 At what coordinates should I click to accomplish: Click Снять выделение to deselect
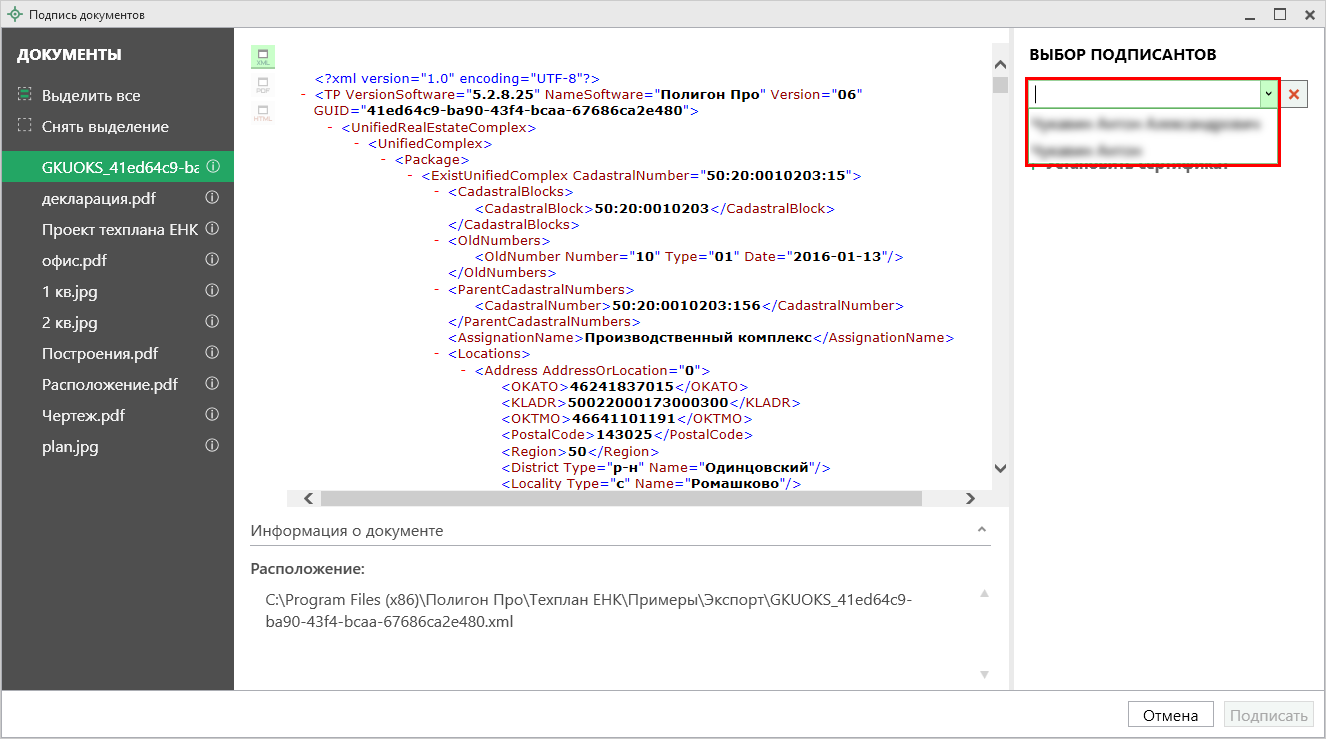104,127
